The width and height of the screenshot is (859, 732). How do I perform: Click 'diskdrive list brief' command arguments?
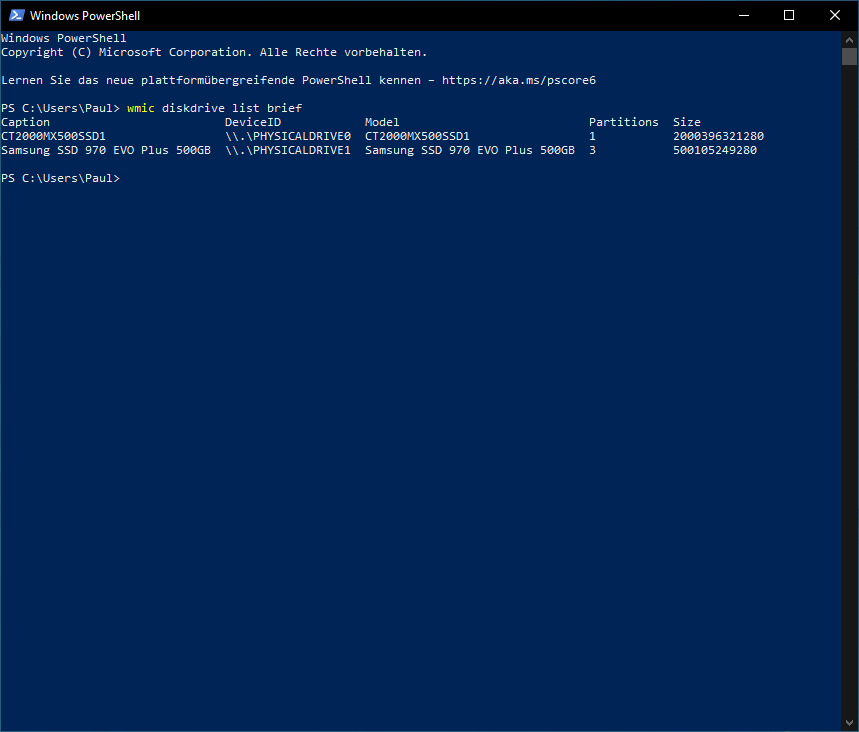[x=232, y=108]
